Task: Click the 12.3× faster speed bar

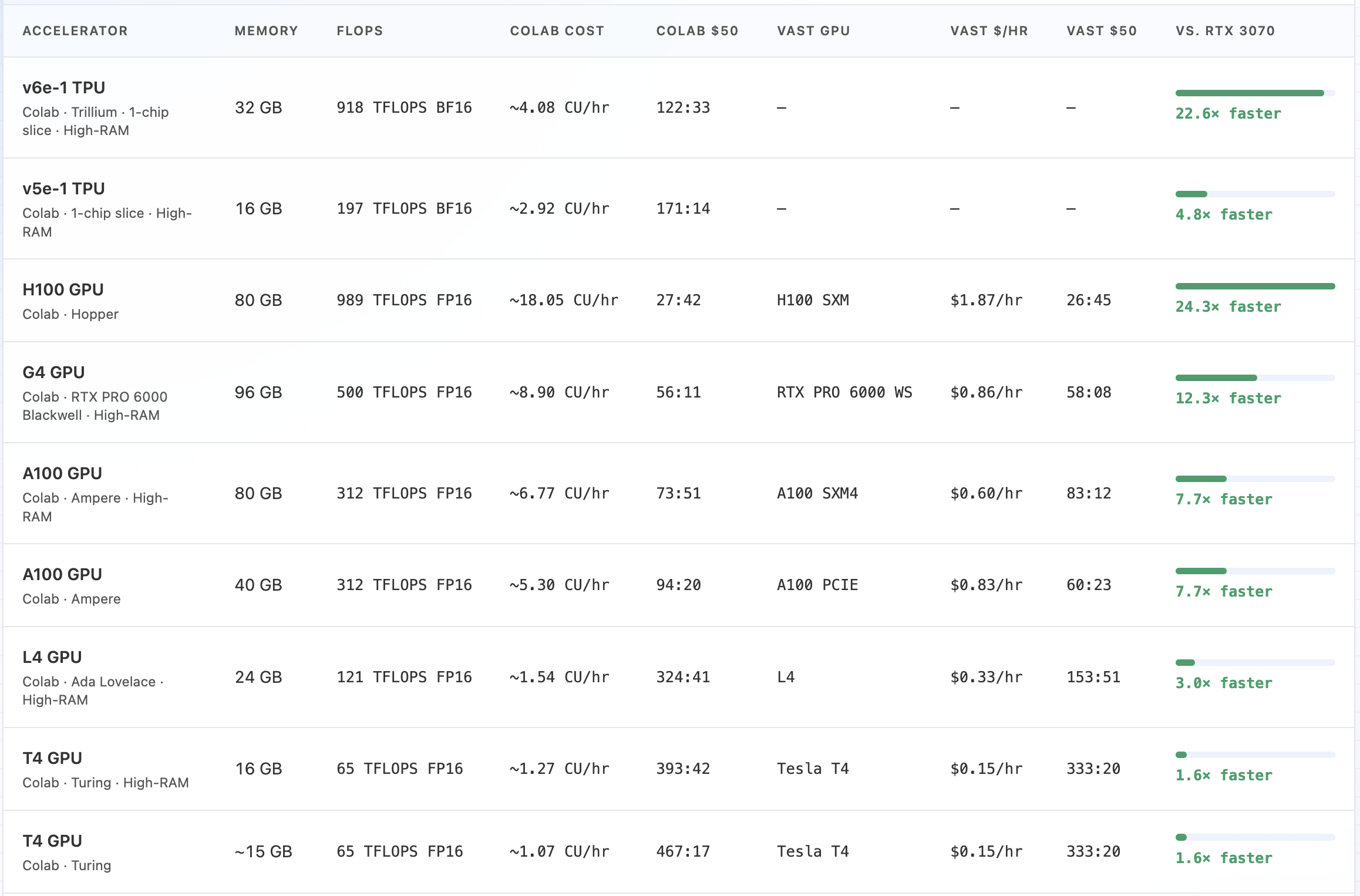Action: [x=1255, y=378]
